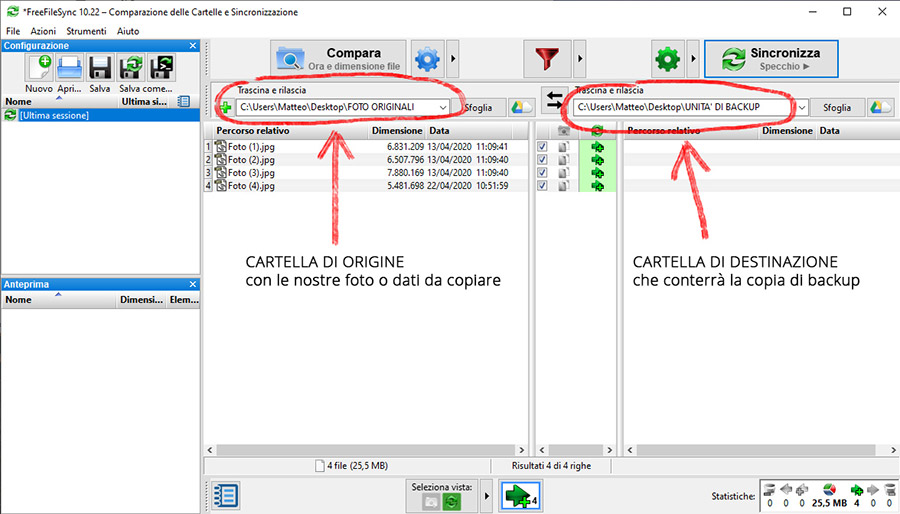This screenshot has height=514, width=900.
Task: Uncheck the checkbox for Foto (4).jpg
Action: tap(542, 186)
